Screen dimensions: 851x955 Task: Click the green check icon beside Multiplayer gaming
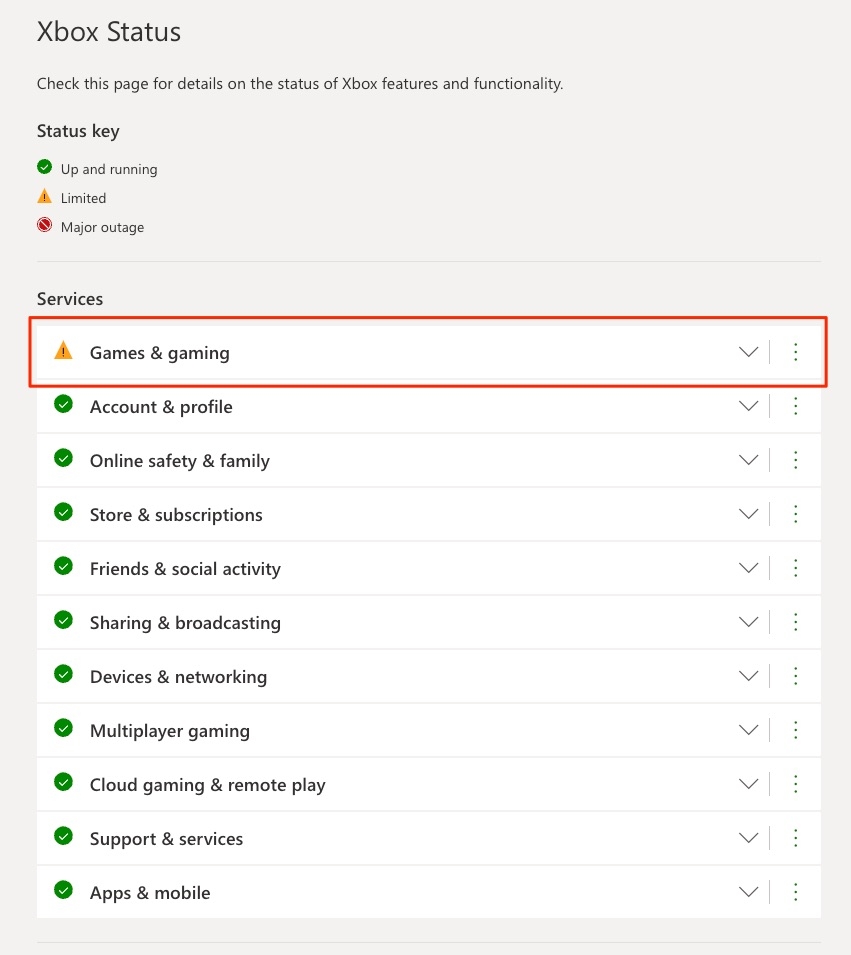tap(63, 728)
